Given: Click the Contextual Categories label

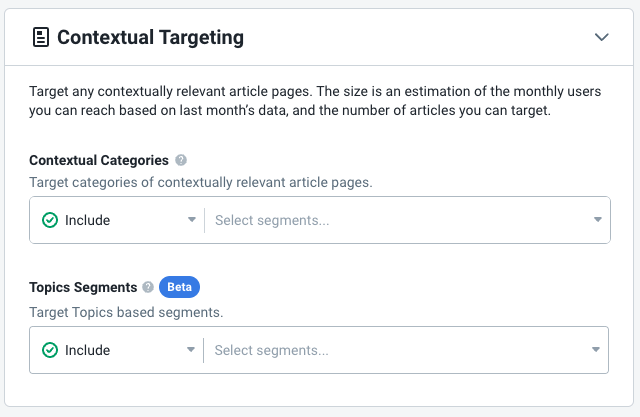Looking at the screenshot, I should coord(99,160).
